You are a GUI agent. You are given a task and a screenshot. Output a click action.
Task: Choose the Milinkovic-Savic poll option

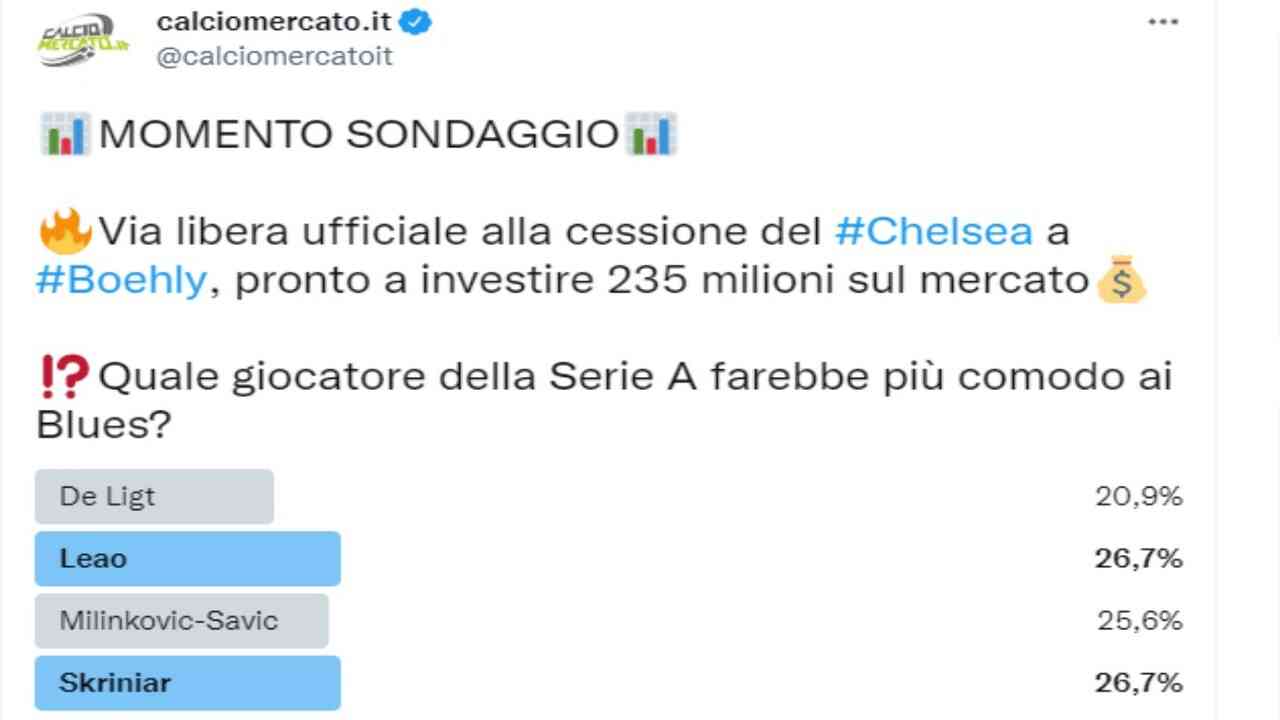point(181,621)
